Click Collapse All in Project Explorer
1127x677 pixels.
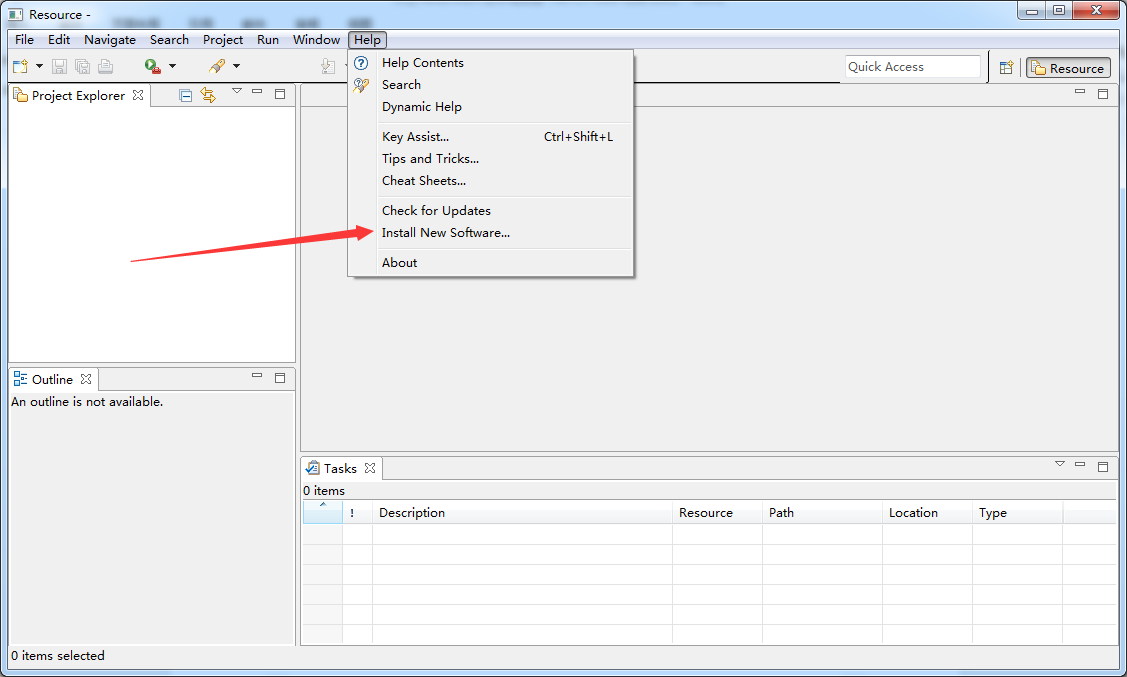185,95
